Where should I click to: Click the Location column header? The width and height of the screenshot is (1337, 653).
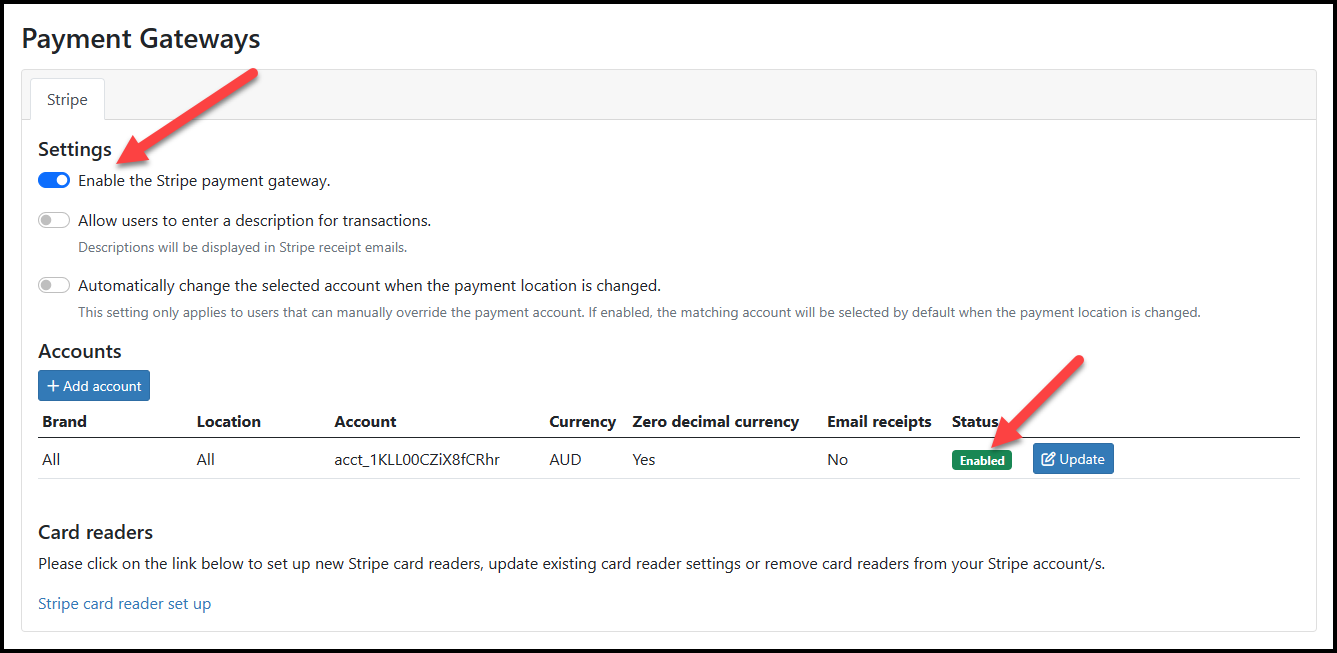pyautogui.click(x=229, y=422)
